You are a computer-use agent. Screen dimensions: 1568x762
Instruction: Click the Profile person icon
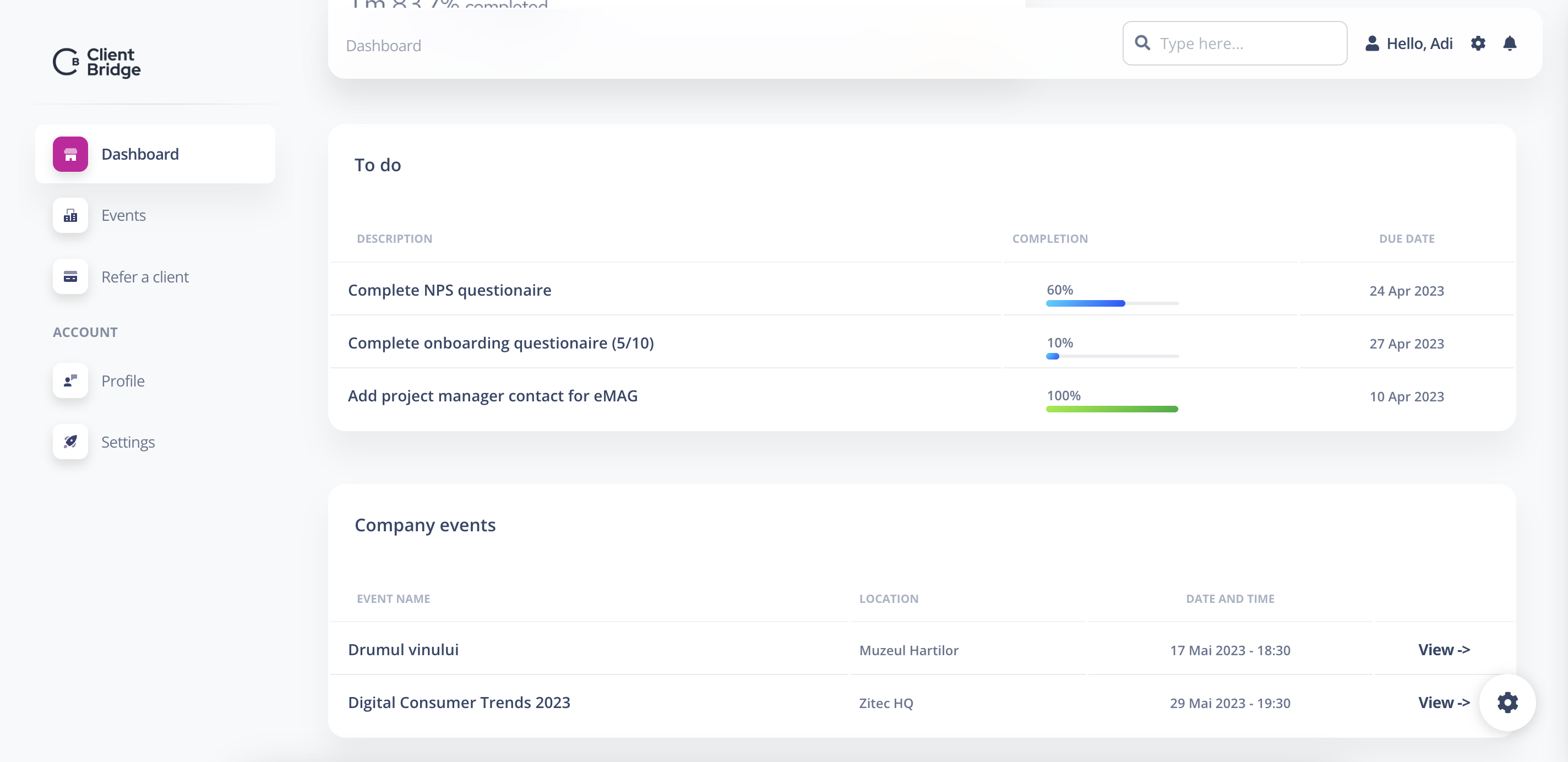(70, 381)
